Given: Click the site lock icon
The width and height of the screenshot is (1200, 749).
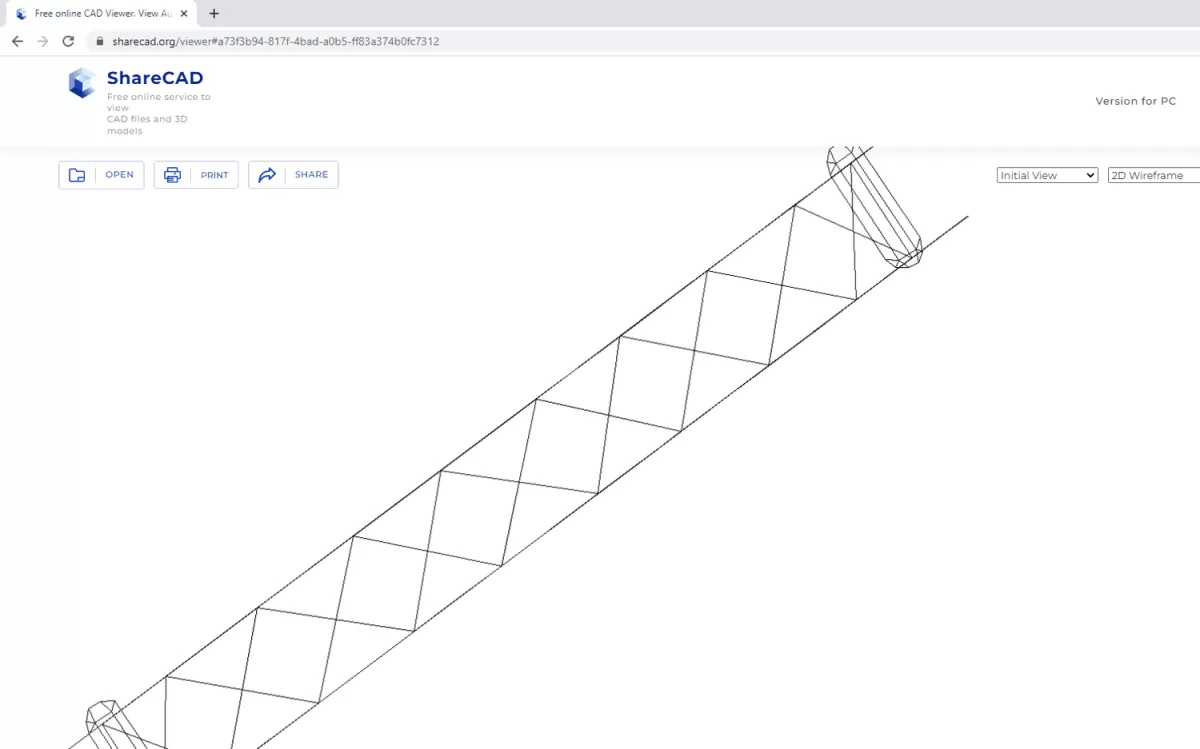Looking at the screenshot, I should [x=99, y=41].
